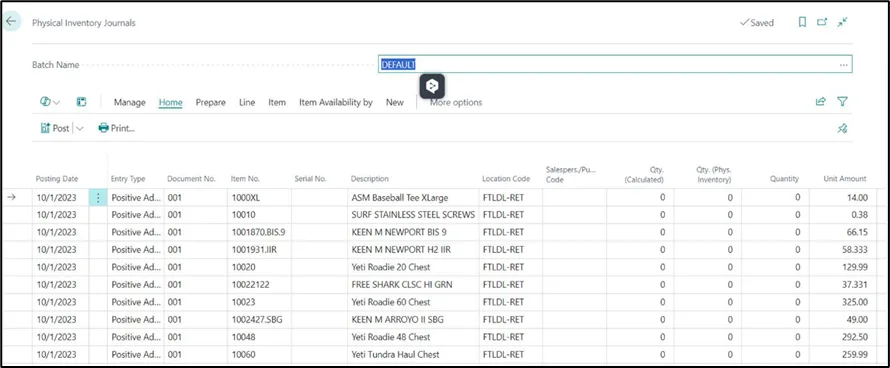This screenshot has height=368, width=890.
Task: Click the Qty. (Phys. Inventory) column header
Action: pyautogui.click(x=713, y=174)
